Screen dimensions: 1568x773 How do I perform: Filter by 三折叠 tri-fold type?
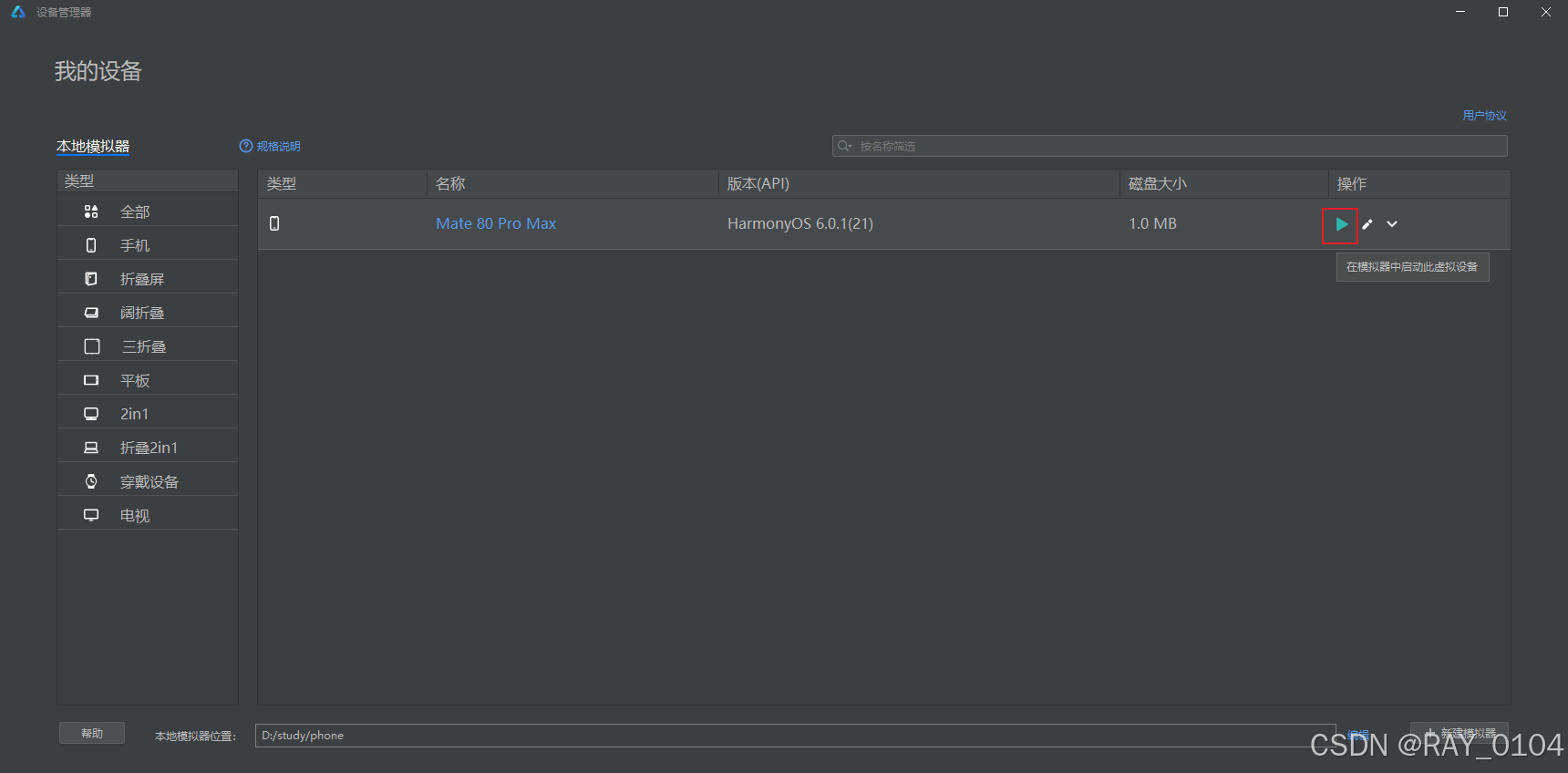pyautogui.click(x=148, y=346)
